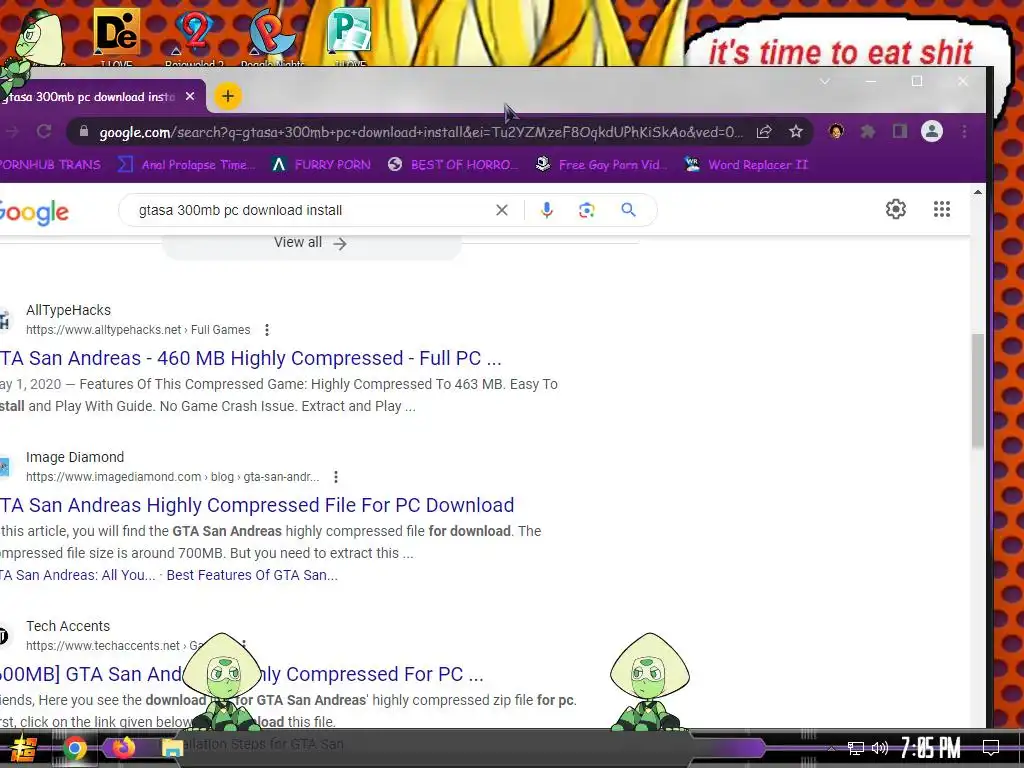
Task: Focus the Google search box text
Action: point(240,210)
